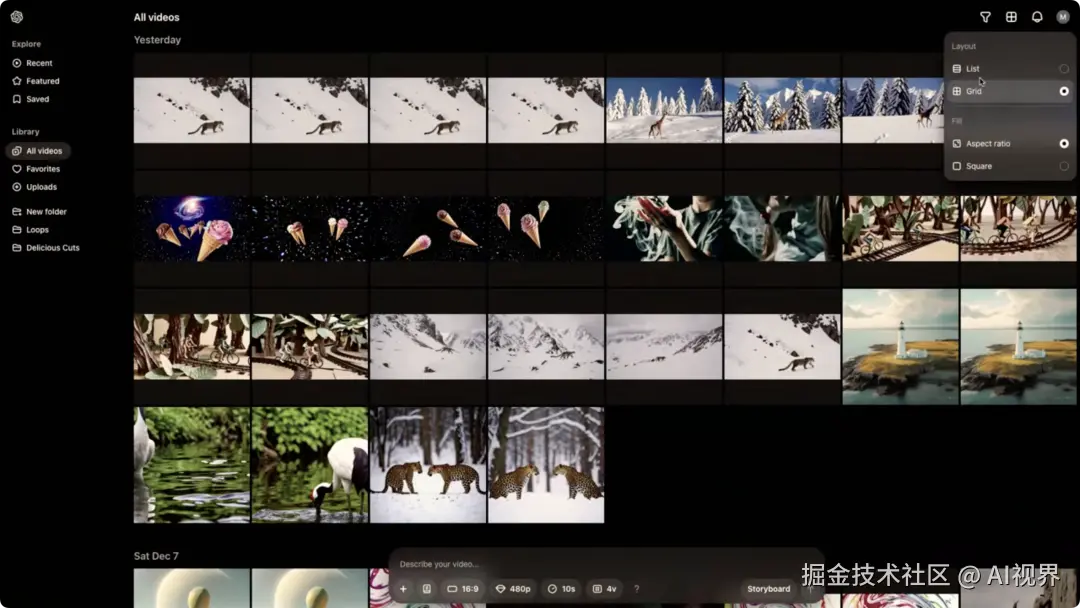Click the Storyboard button
Screen dimensions: 1080x608
[769, 589]
